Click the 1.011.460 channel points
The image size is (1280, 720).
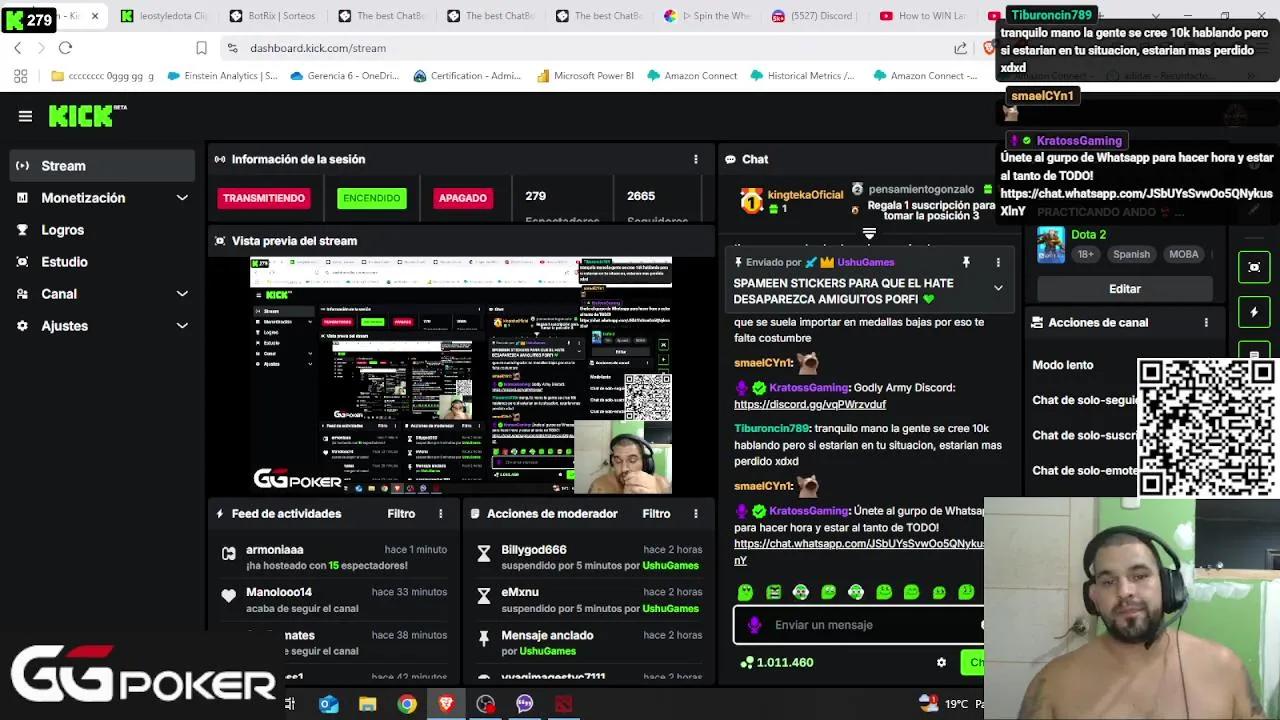pos(777,662)
